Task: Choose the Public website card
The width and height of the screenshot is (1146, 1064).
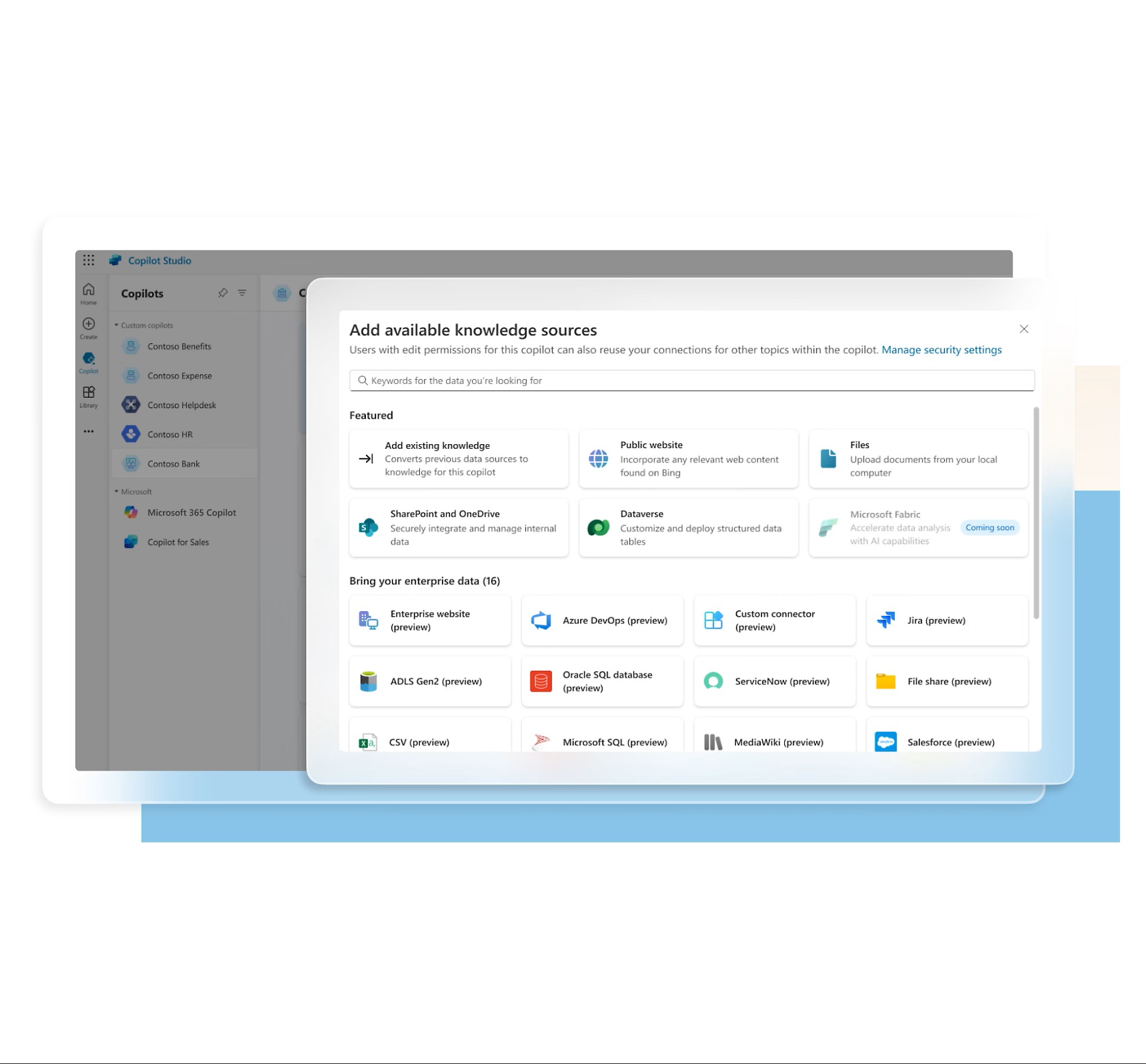Action: click(x=688, y=459)
